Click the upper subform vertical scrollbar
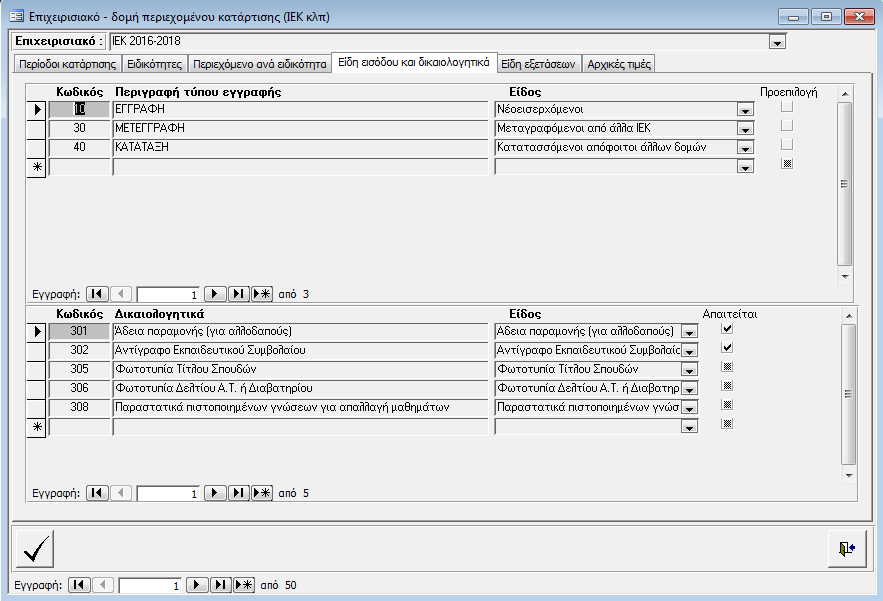This screenshot has height=601, width=883. 844,184
